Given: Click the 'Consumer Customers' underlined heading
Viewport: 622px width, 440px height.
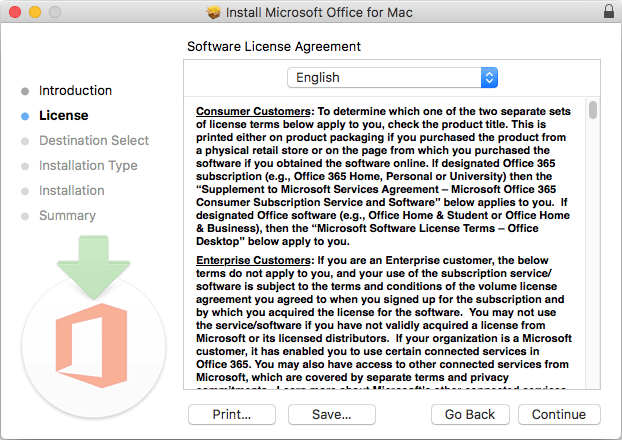Looking at the screenshot, I should coord(253,111).
